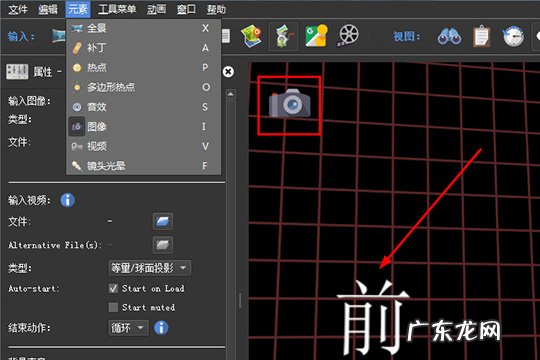Image resolution: width=540 pixels, height=360 pixels.
Task: Click the panel splitter handle dots
Action: [240, 301]
